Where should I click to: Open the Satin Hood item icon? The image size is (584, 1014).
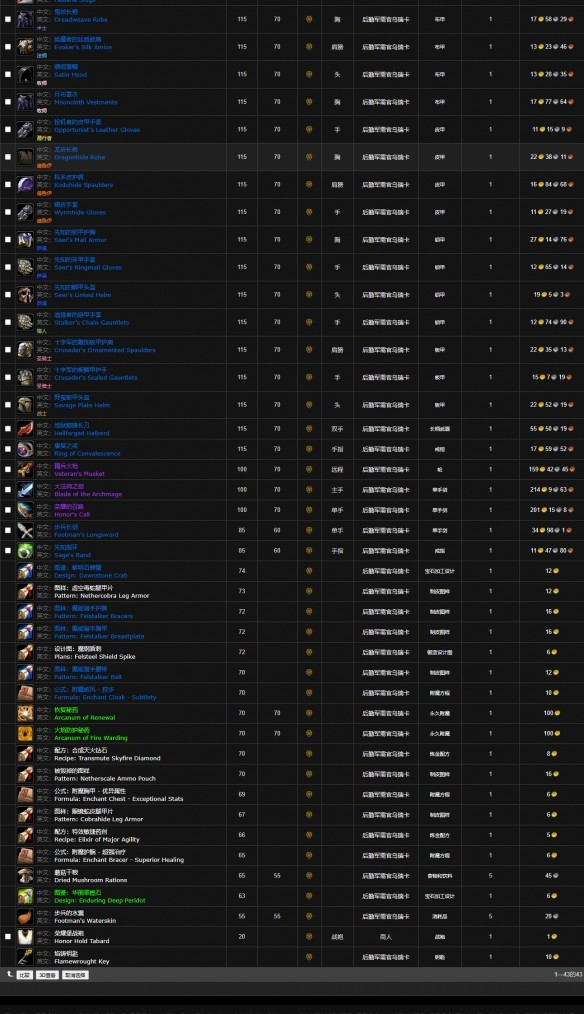click(25, 74)
